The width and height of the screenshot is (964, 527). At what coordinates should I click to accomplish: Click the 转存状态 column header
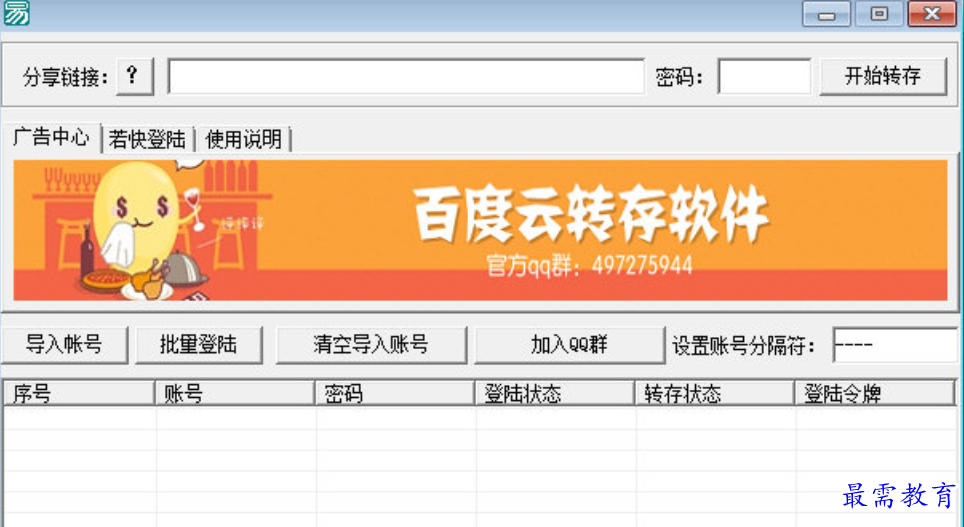[x=714, y=393]
